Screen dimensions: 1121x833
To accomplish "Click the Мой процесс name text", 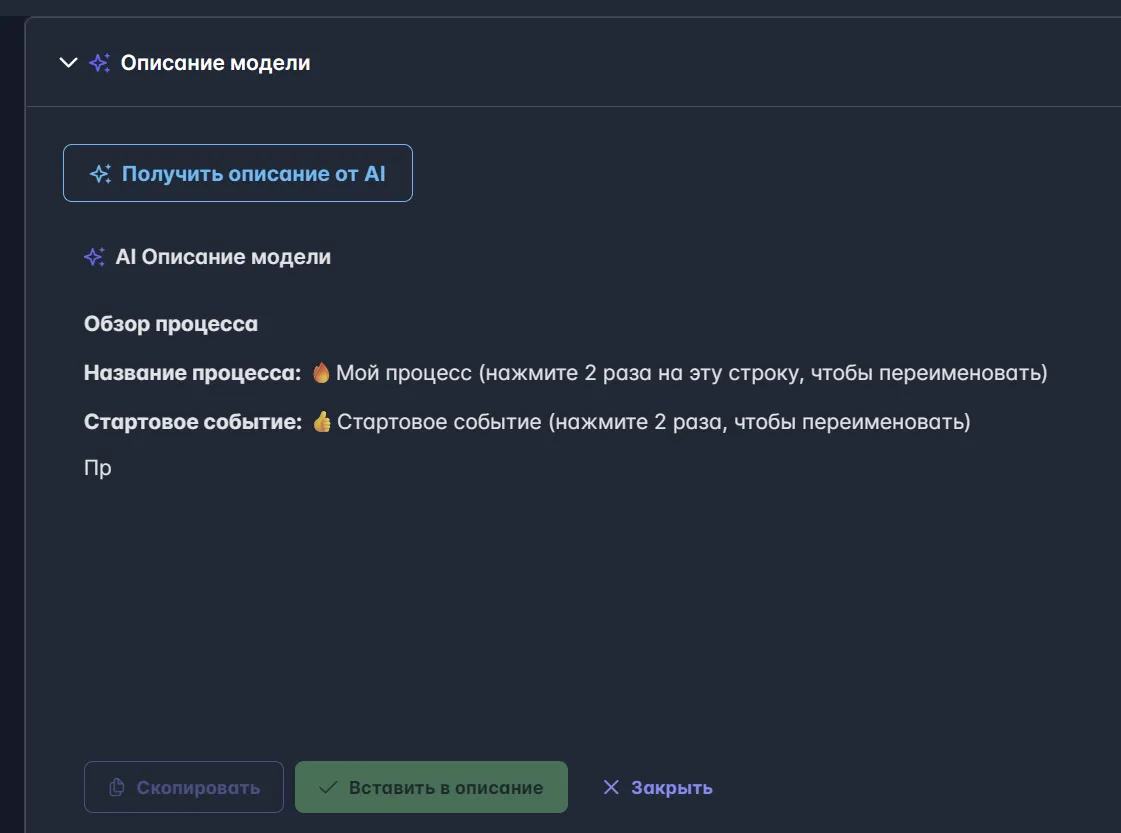I will tap(403, 373).
